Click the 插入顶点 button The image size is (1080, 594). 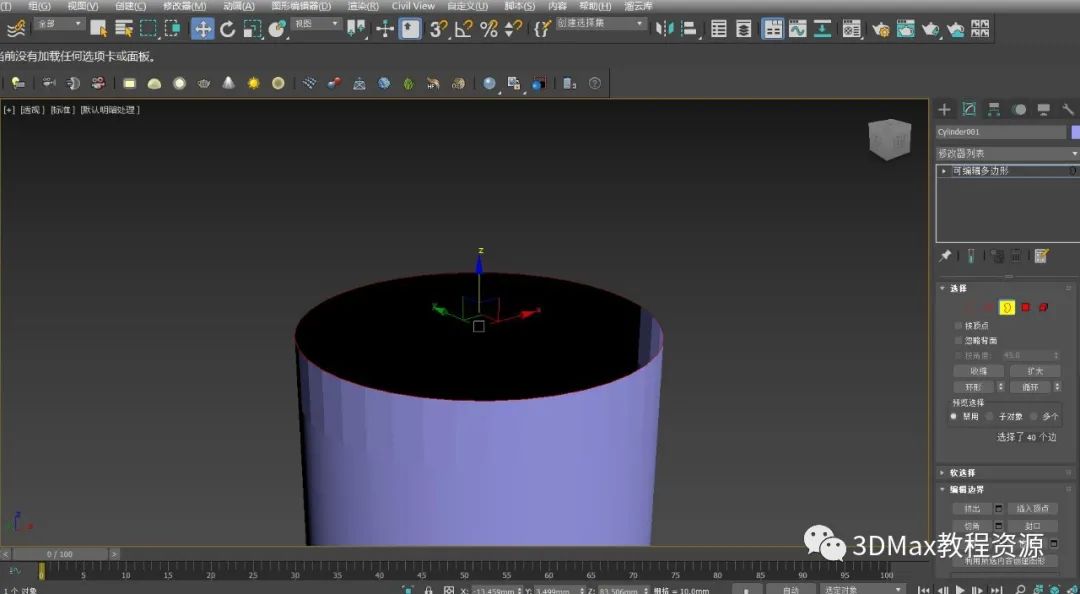[x=1031, y=508]
